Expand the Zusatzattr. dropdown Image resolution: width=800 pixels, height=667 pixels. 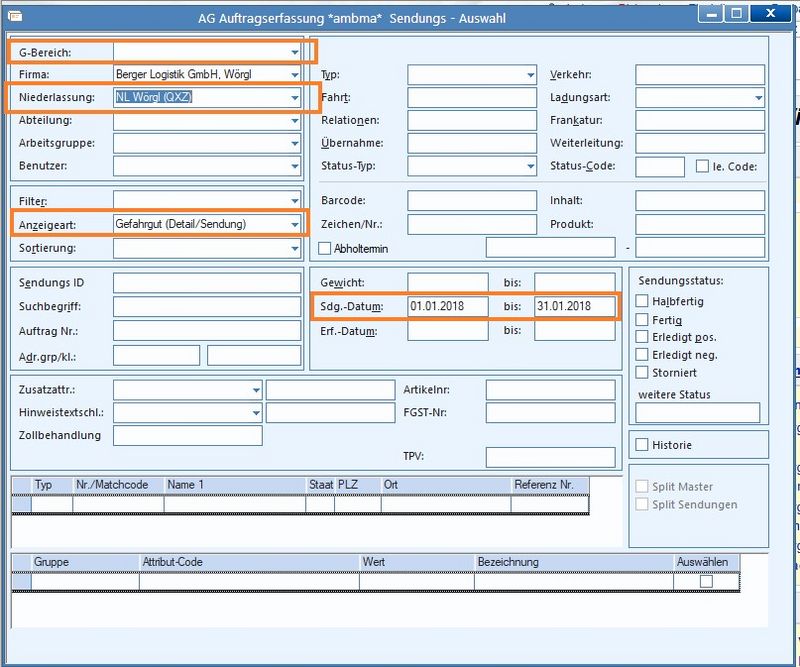tap(256, 390)
